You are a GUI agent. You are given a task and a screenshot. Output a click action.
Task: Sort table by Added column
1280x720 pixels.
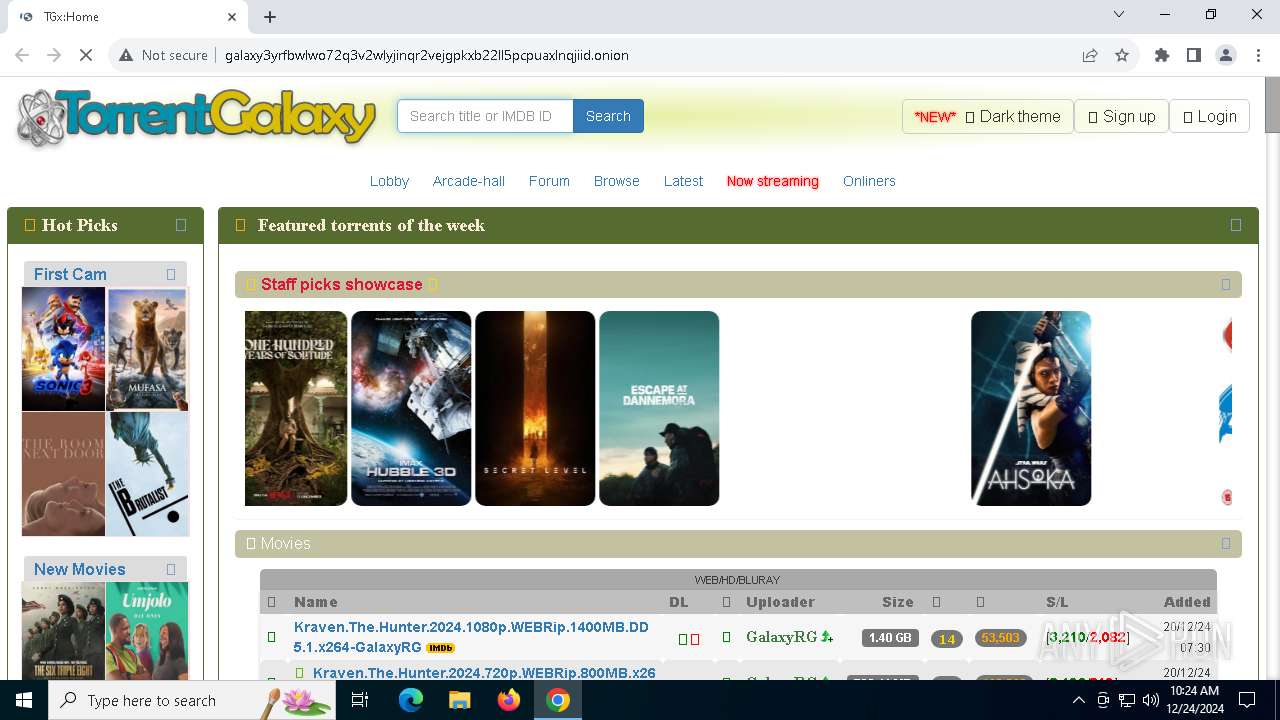click(x=1187, y=602)
